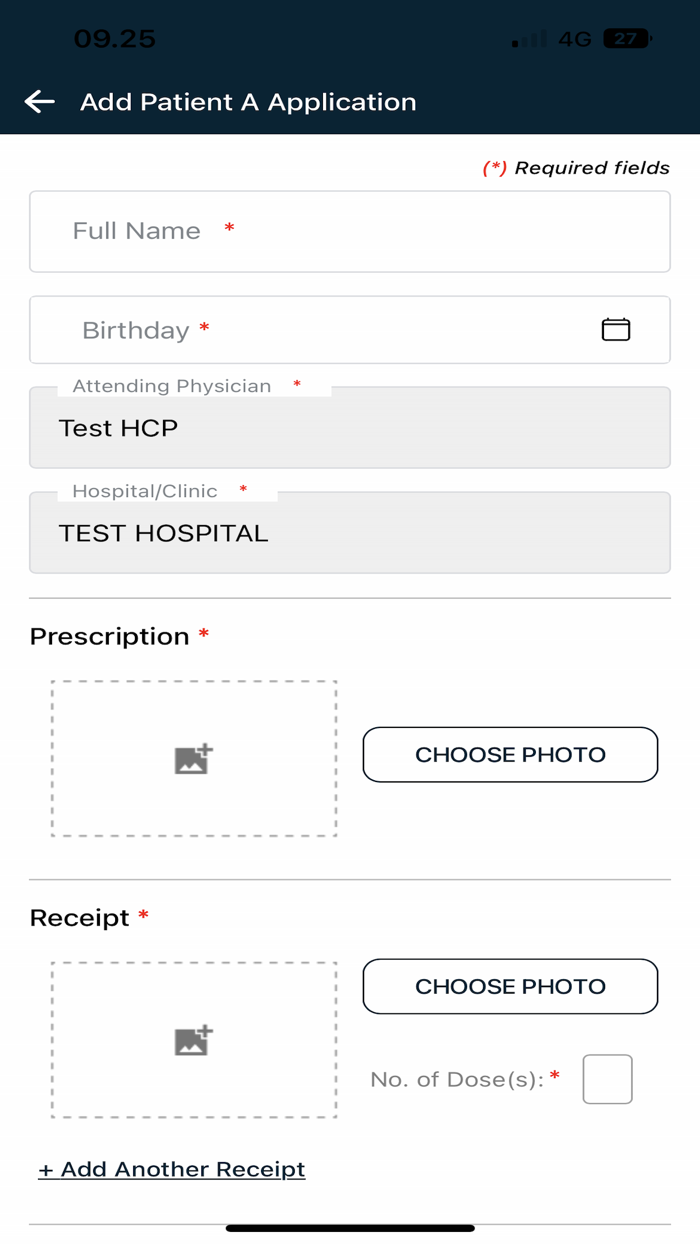Click the Add Another Receipt link

coord(172,1169)
